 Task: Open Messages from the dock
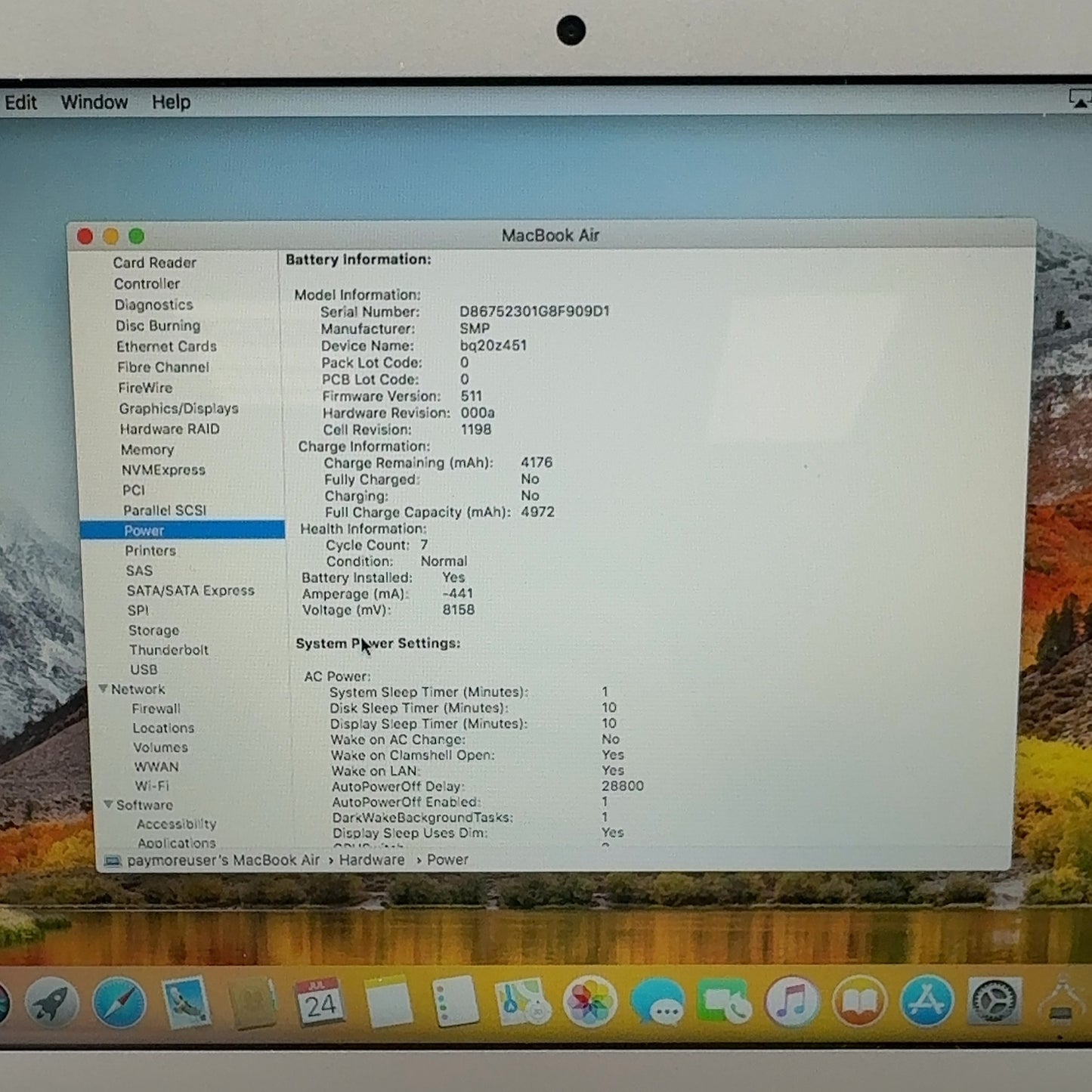click(x=657, y=1002)
